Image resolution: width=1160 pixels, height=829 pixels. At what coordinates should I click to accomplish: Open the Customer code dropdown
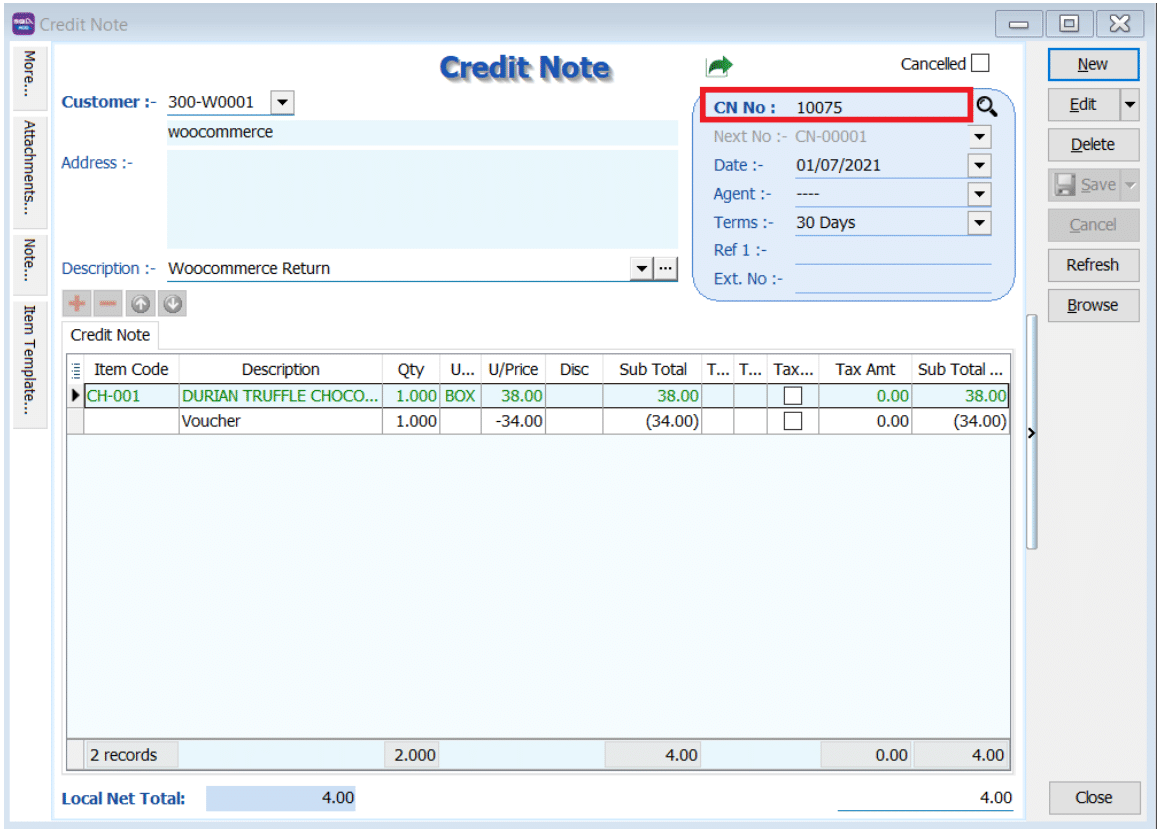tap(282, 102)
